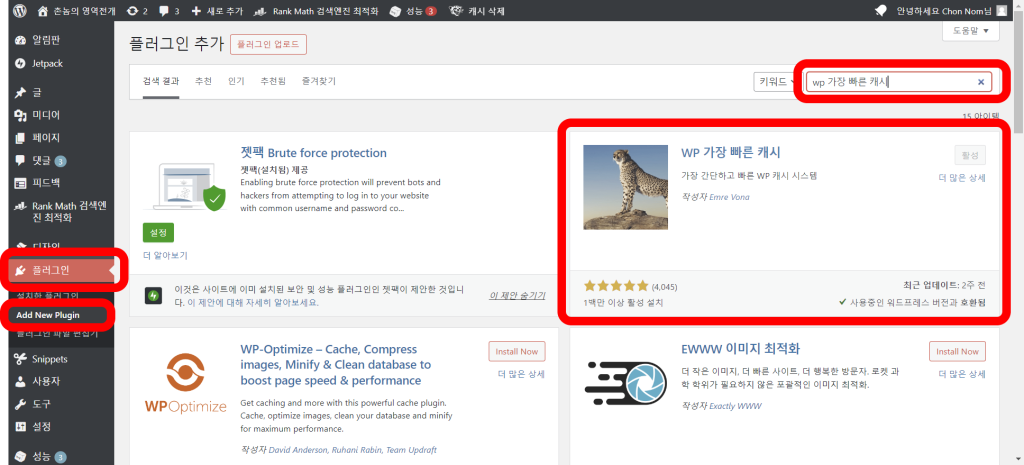Open 더 많은 상세 for WP 가장 빠른 캐시
1024x465 pixels.
(x=962, y=178)
